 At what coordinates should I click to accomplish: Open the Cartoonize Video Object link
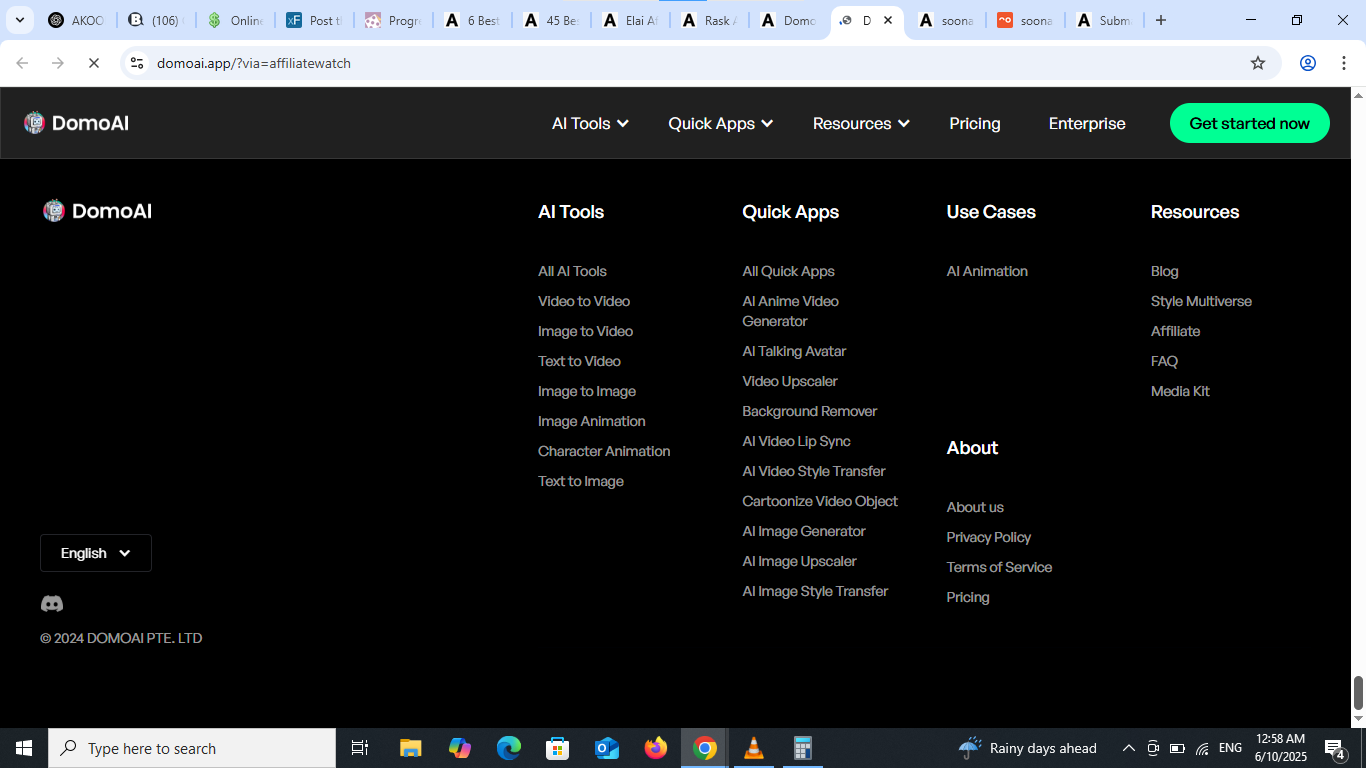tap(820, 501)
